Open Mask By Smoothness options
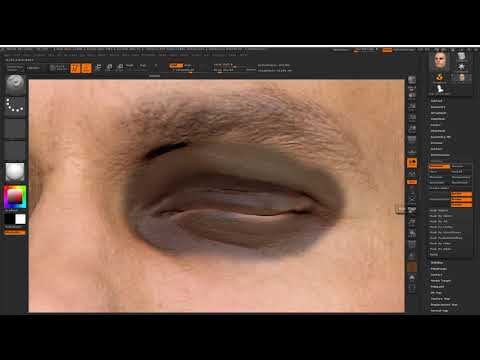The width and height of the screenshot is (480, 360). [446, 232]
